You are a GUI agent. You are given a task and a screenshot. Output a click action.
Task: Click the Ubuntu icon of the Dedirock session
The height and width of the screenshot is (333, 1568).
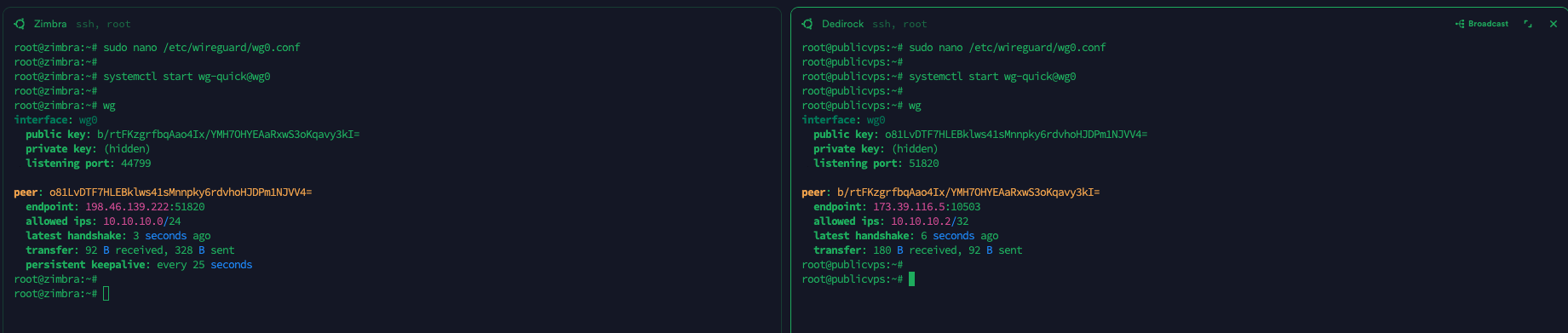tap(807, 24)
